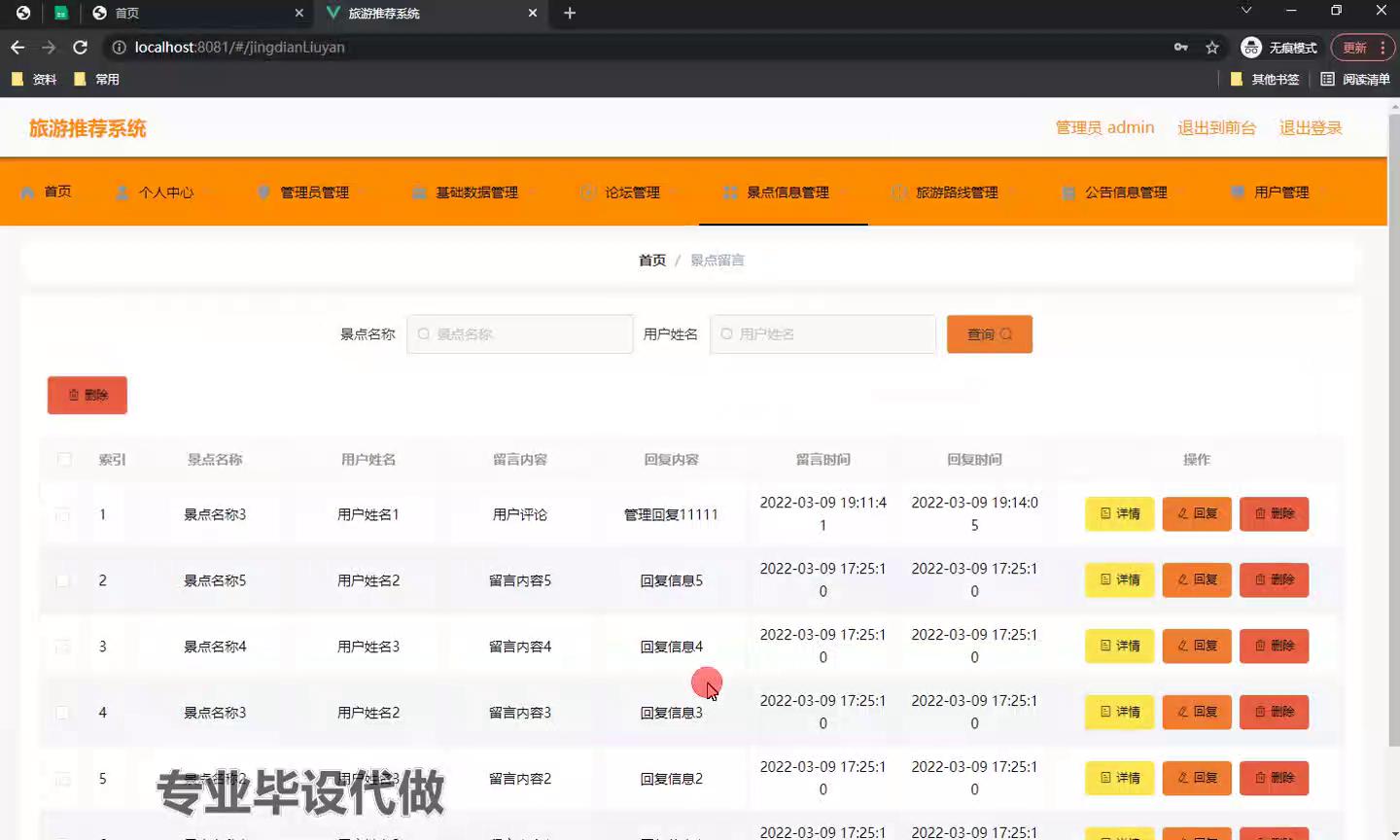Bookmark this page with the star icon

pos(1212,48)
